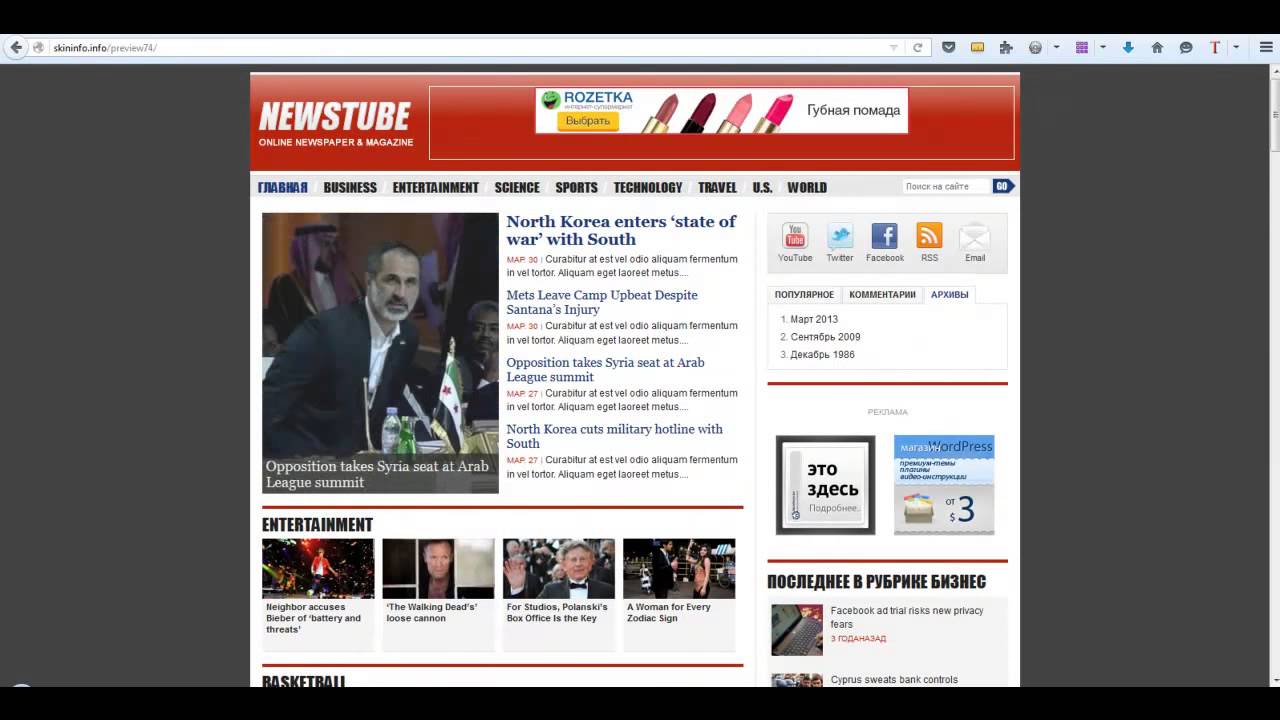Open the Декабрь 1986 archive link
Viewport: 1280px width, 720px height.
coord(822,354)
